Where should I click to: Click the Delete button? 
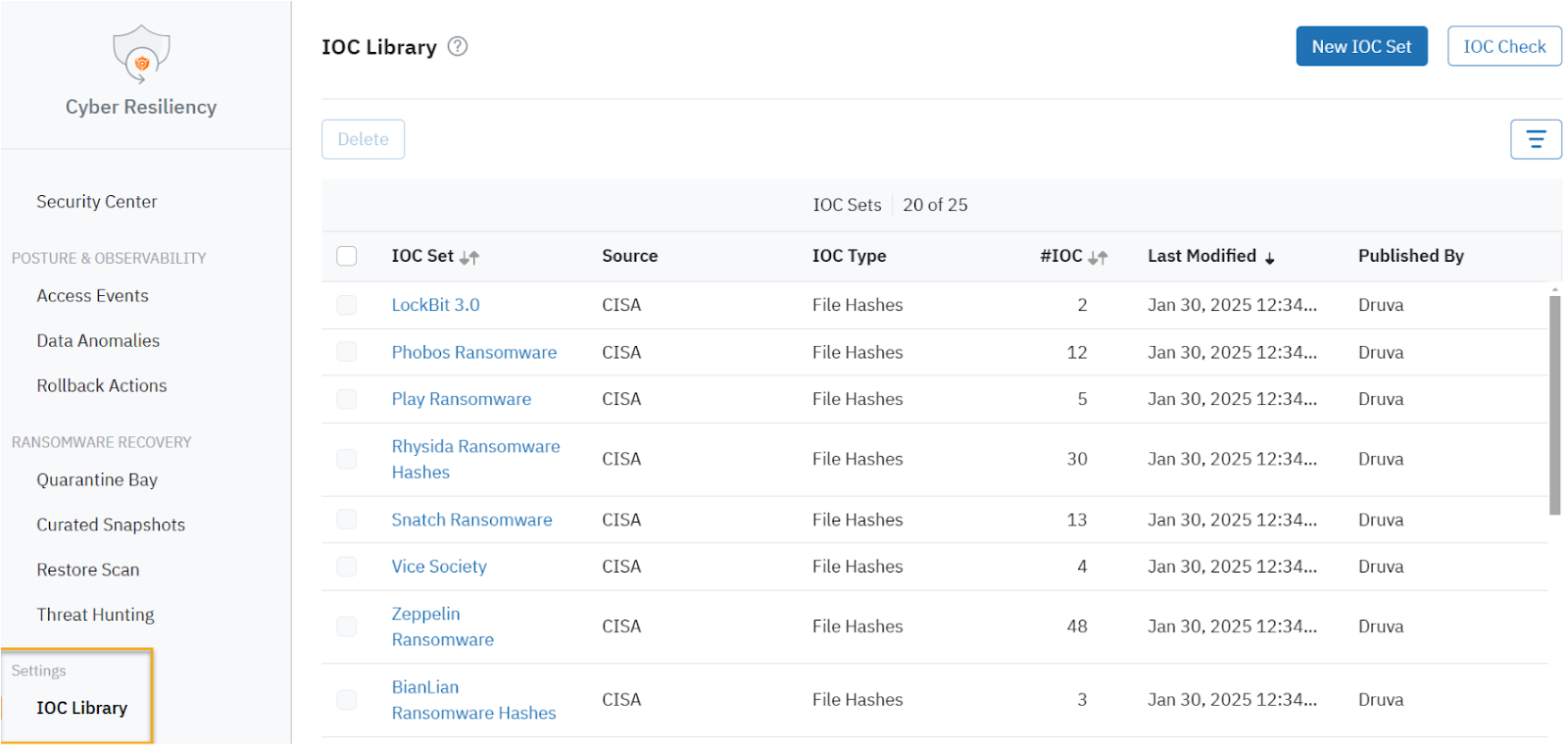tap(363, 139)
